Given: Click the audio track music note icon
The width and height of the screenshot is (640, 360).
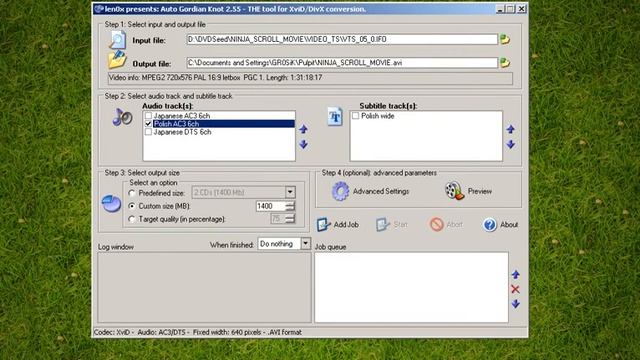Looking at the screenshot, I should click(122, 117).
